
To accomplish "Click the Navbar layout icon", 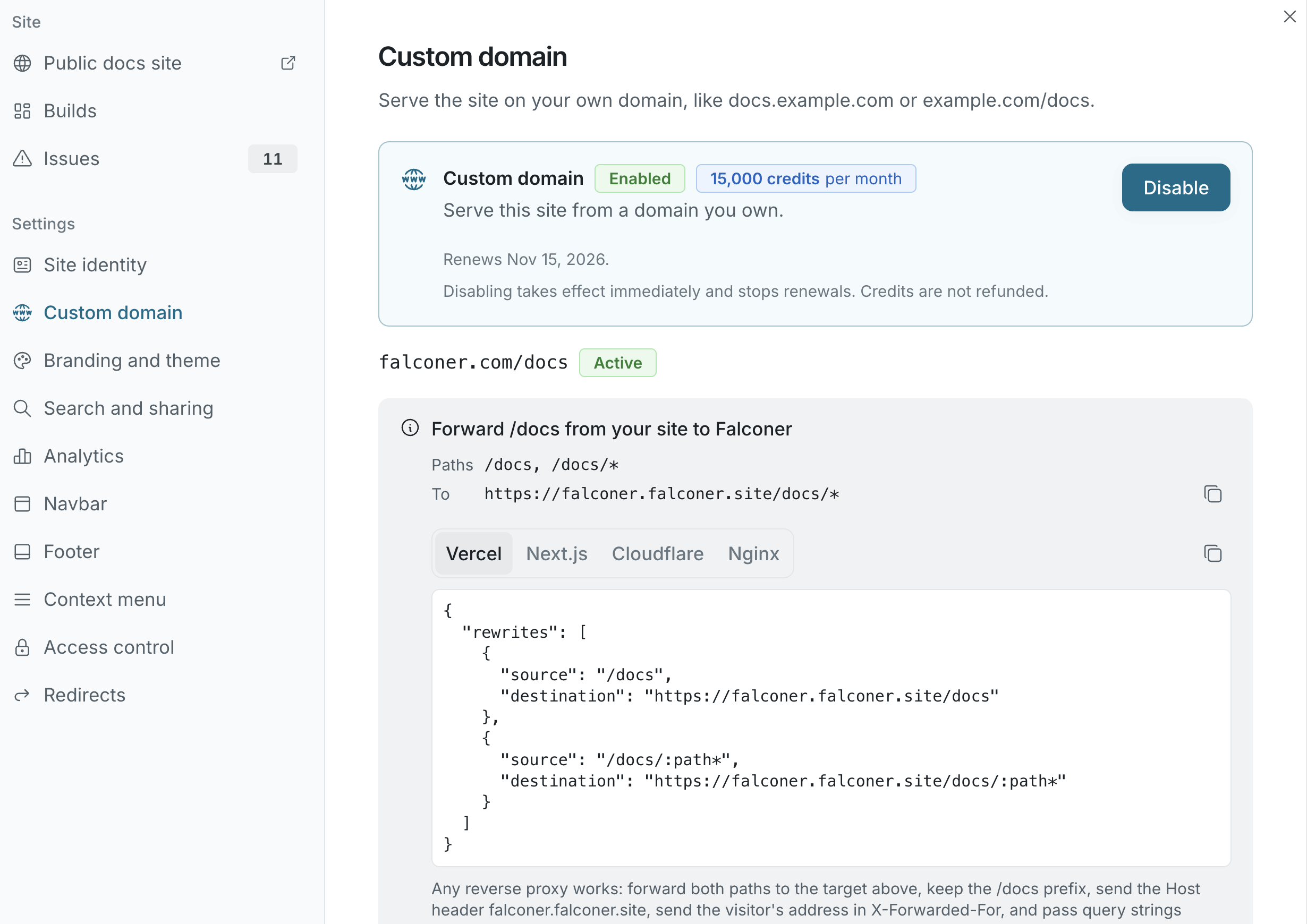I will (22, 504).
